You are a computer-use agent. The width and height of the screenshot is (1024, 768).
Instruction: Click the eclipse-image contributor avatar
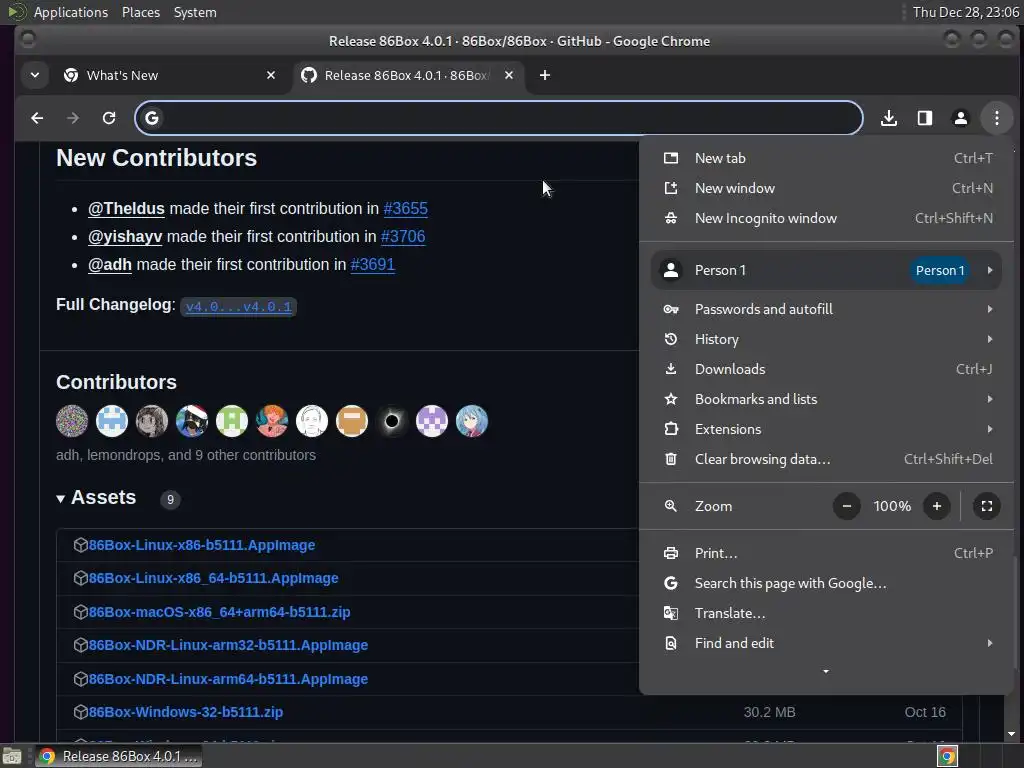click(x=392, y=421)
